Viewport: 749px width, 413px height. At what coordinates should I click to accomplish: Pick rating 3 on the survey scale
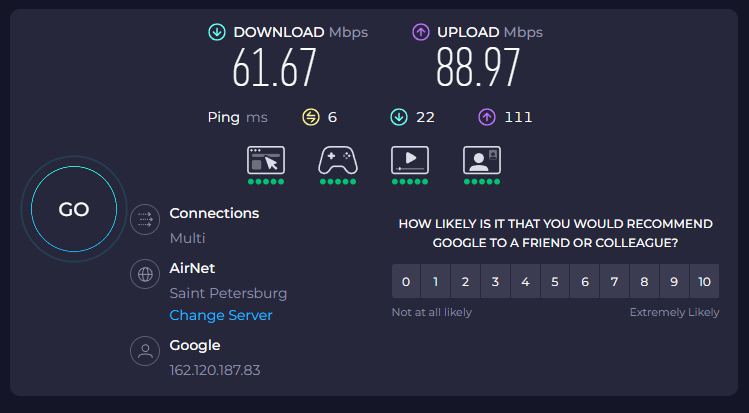(495, 282)
